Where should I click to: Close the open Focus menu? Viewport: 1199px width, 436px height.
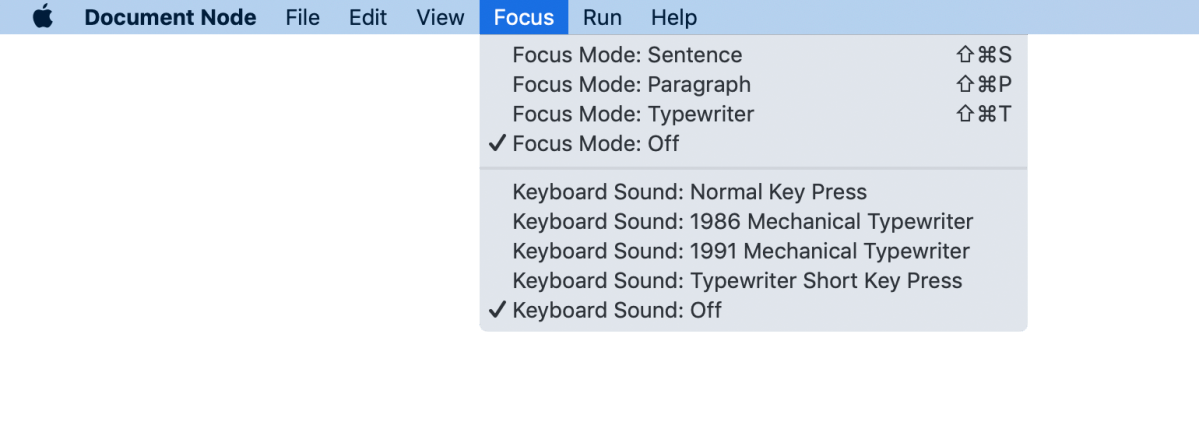(x=523, y=17)
